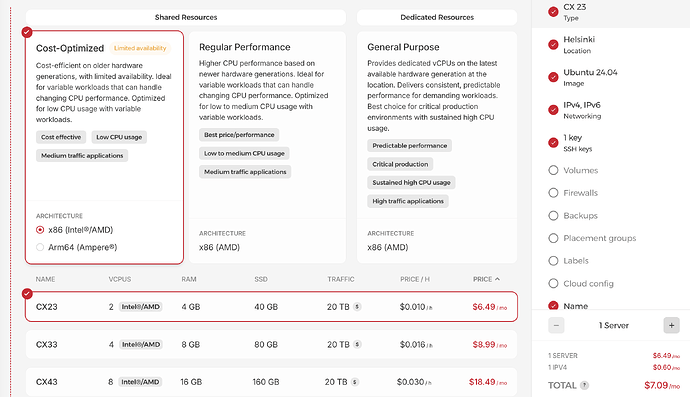Click the traffic info icon in CX23 row
Screen dimensions: 690x397
coord(357,307)
